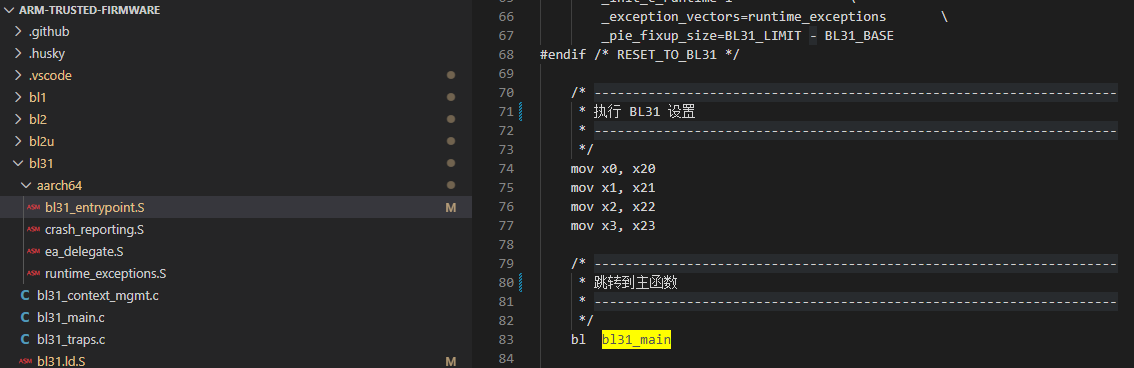Collapse ARM-TRUSTED-FIRMWARE explorer section
Screen dimensions: 1134x368
[10, 10]
